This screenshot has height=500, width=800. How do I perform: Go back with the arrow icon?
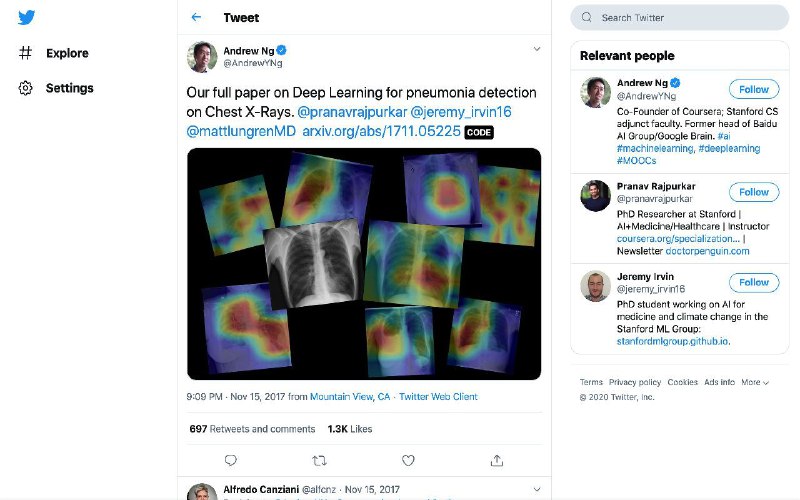196,17
